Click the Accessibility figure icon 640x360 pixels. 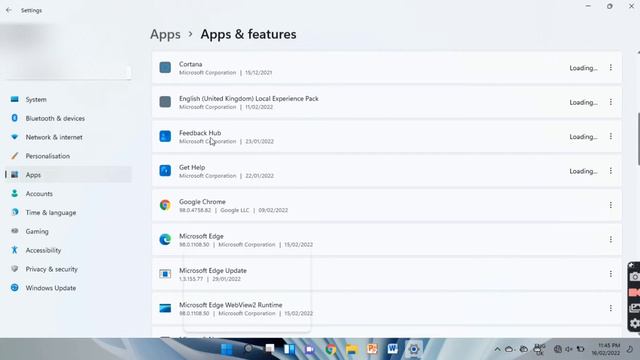pyautogui.click(x=15, y=250)
